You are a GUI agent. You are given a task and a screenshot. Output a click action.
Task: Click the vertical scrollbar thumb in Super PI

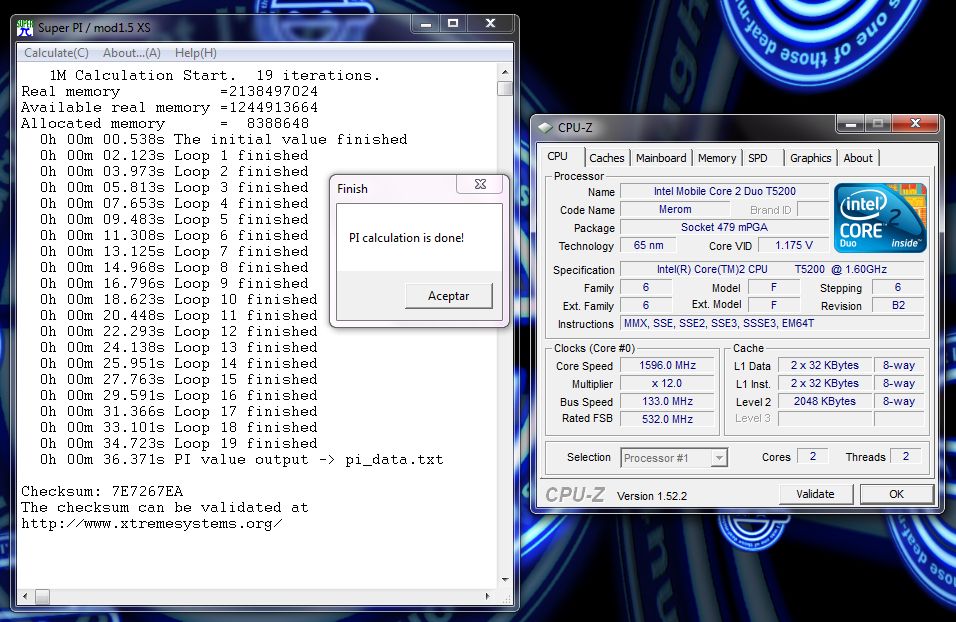click(x=505, y=88)
